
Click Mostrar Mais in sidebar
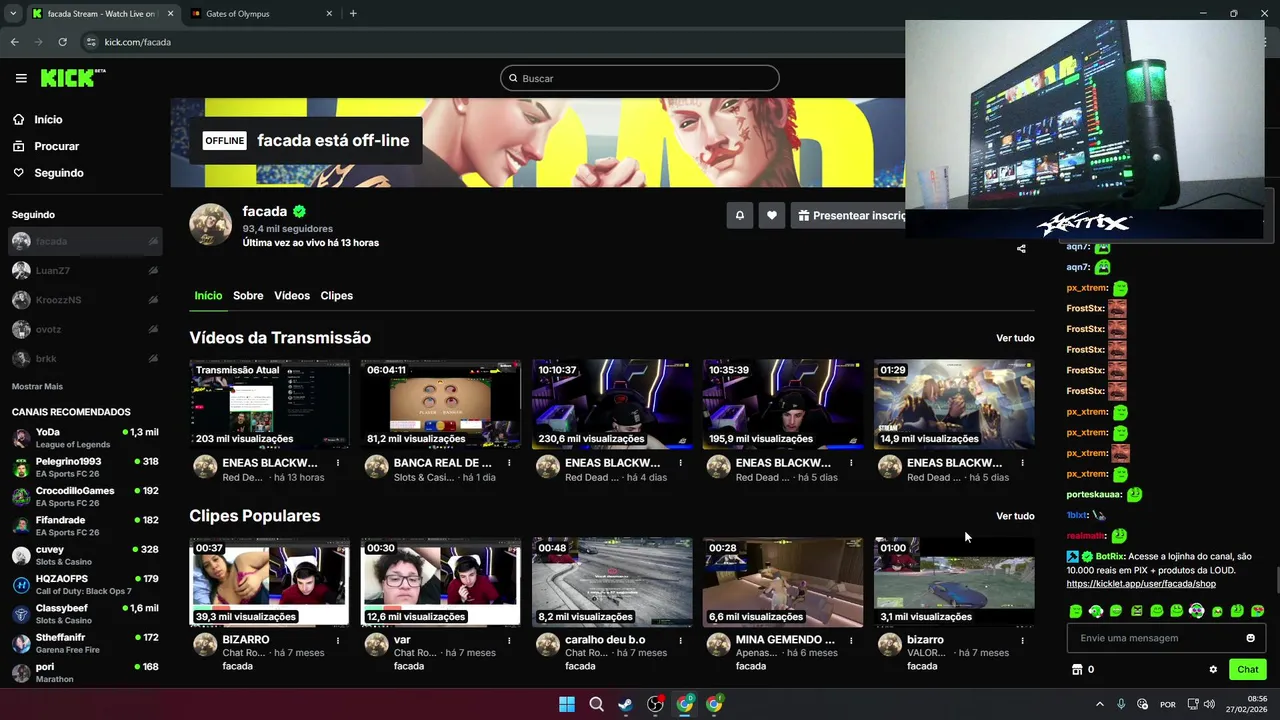pyautogui.click(x=37, y=386)
